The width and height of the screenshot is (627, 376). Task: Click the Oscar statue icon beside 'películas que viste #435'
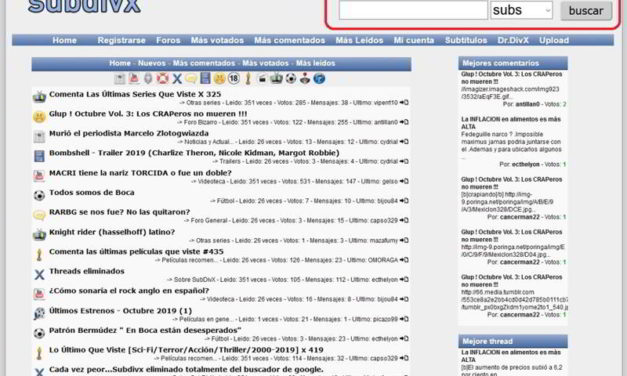[39, 255]
